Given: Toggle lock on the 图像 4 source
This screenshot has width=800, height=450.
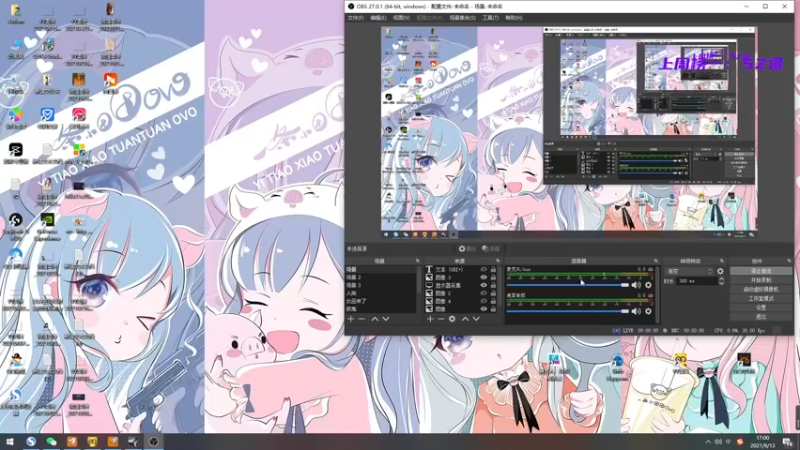Looking at the screenshot, I should [493, 302].
